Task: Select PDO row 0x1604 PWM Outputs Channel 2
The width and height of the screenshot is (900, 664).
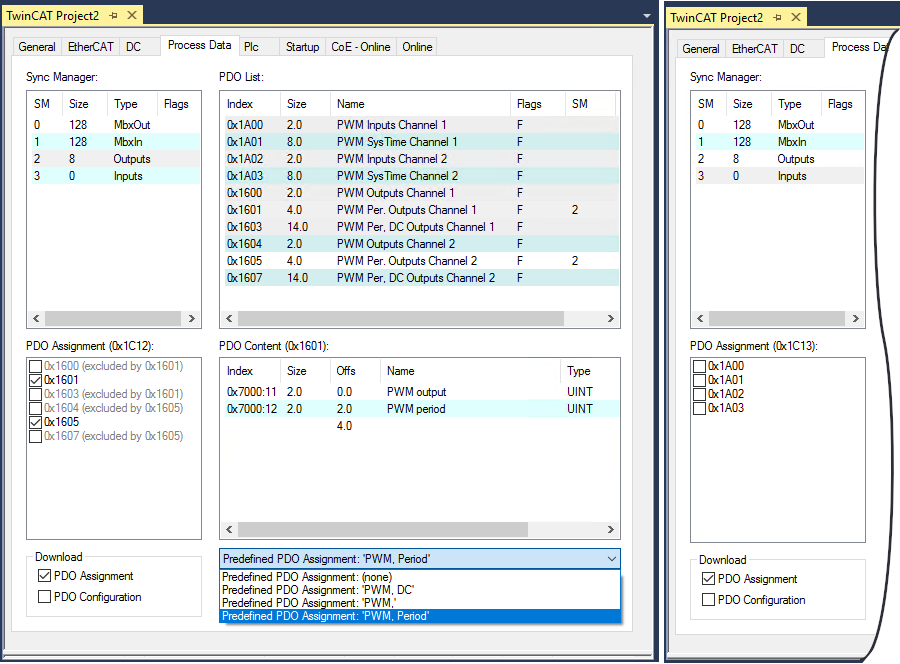Action: pyautogui.click(x=421, y=244)
